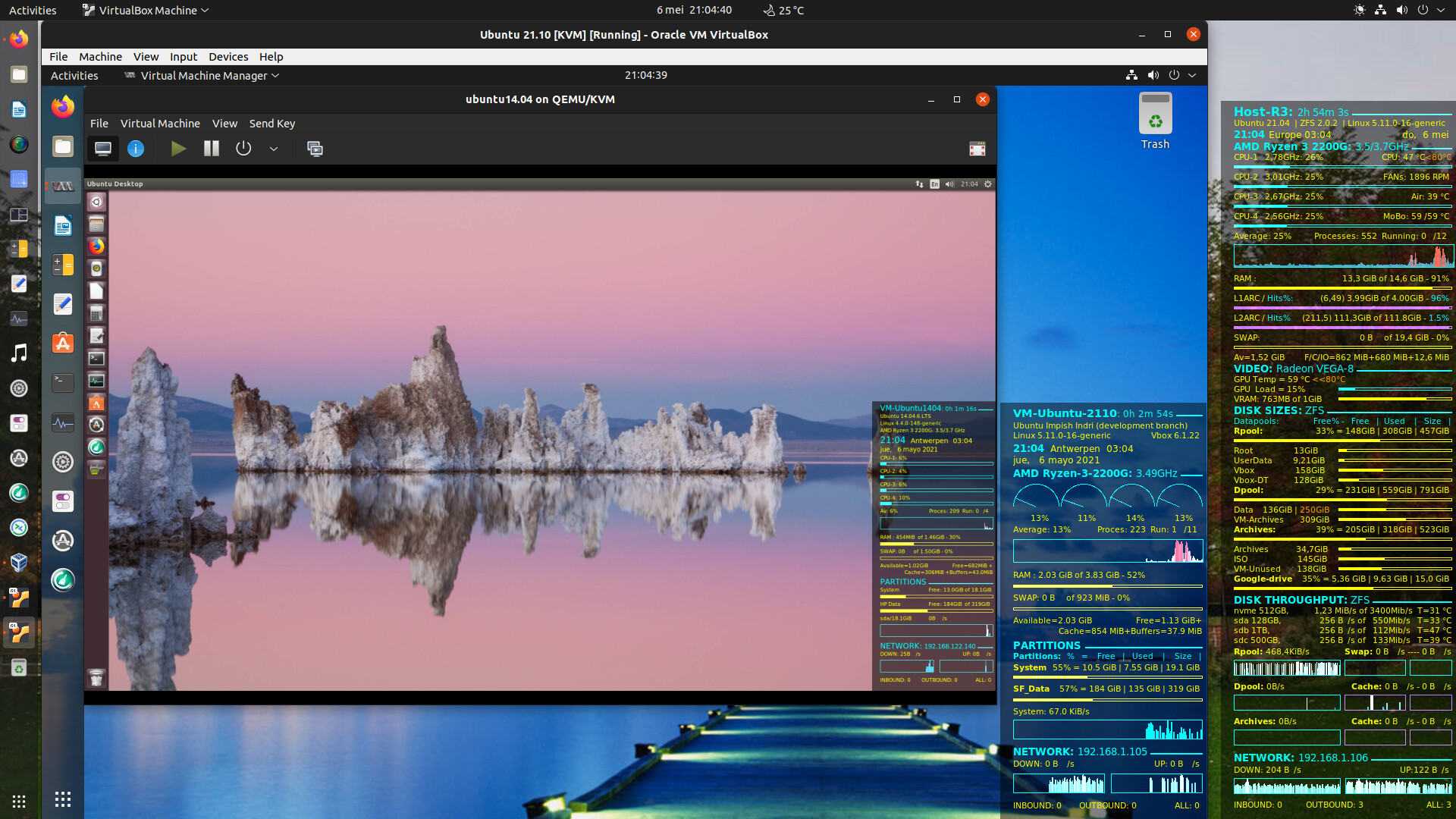
Task: Launch LibreOffice Writer from the host dock
Action: point(19,109)
